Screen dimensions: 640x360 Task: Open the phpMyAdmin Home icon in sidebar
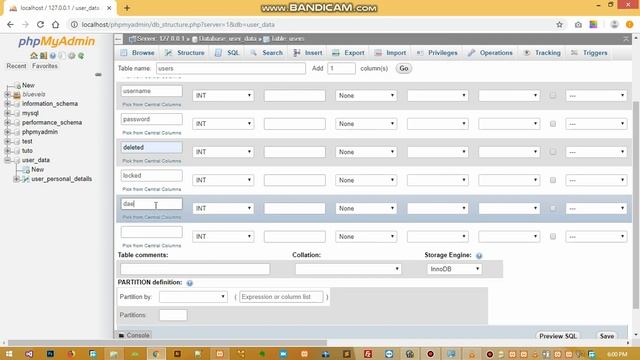(34, 56)
